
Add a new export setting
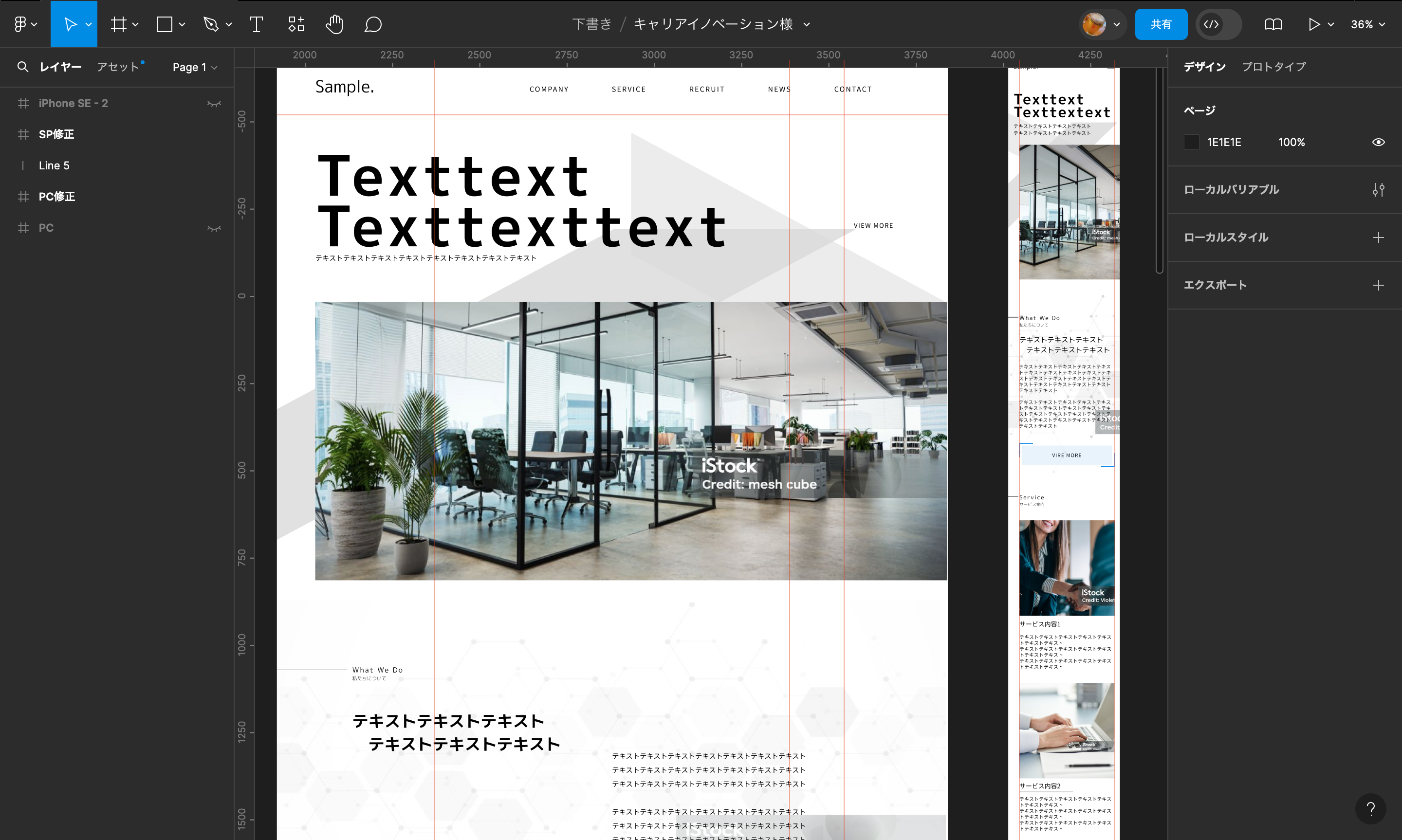pyautogui.click(x=1378, y=285)
